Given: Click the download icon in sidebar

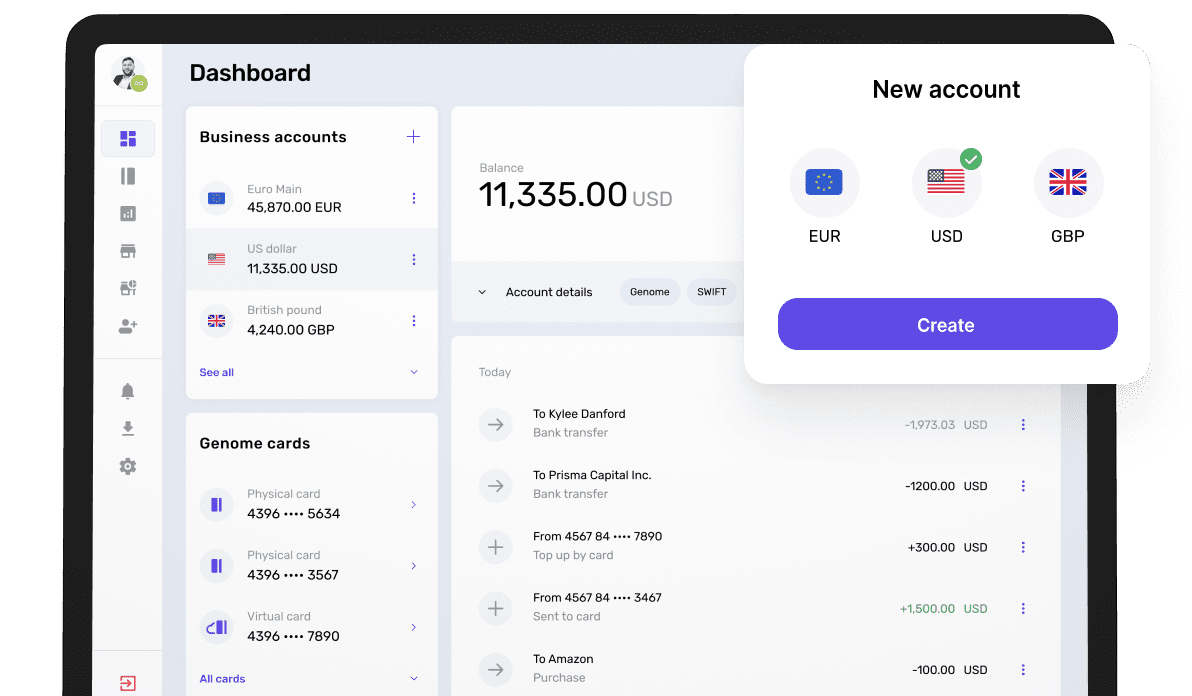Looking at the screenshot, I should [127, 428].
